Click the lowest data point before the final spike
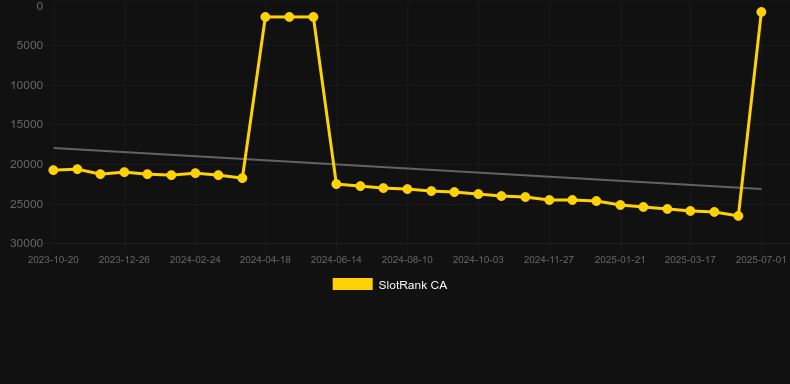Screen dimensions: 790x384 (738, 216)
